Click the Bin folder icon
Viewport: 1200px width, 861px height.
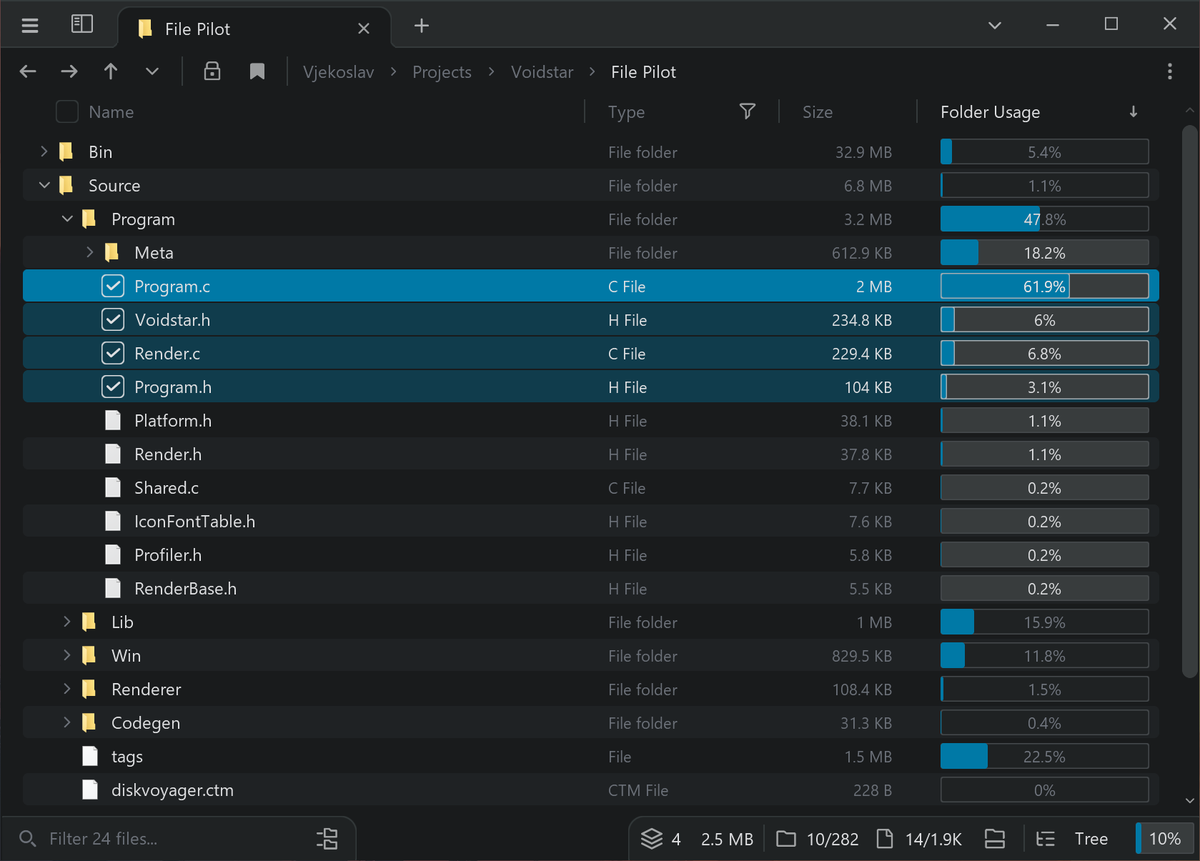pyautogui.click(x=66, y=152)
